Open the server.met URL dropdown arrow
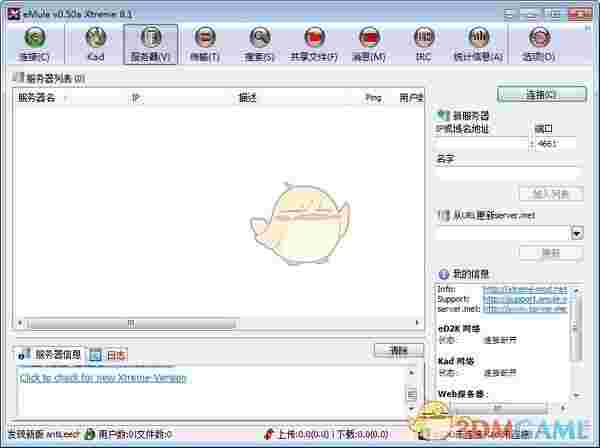This screenshot has height=448, width=600. pos(577,233)
